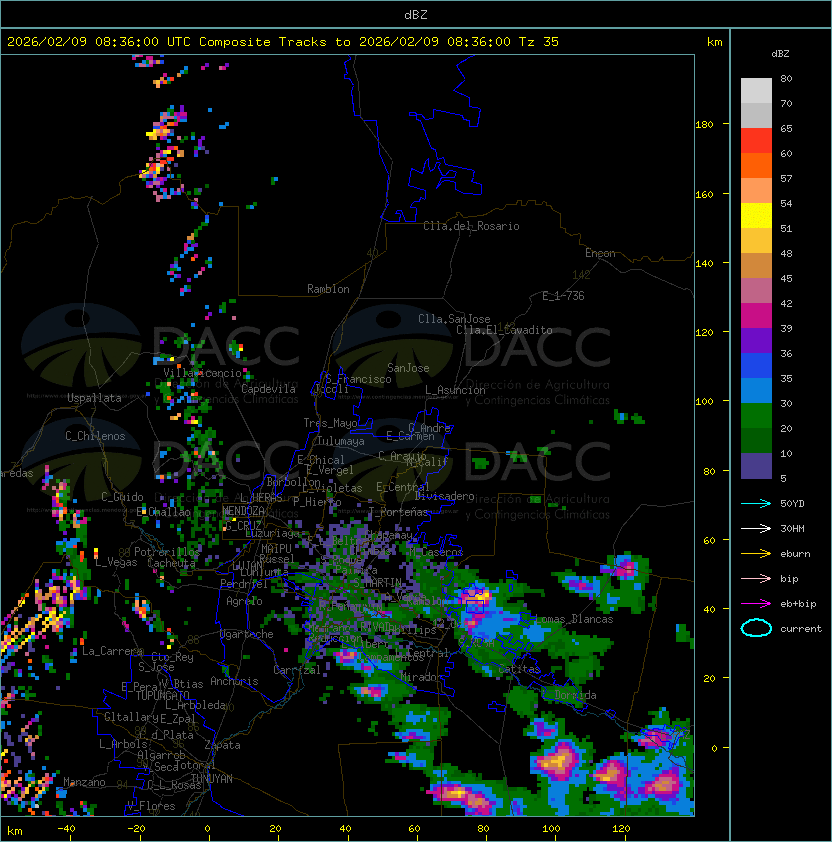Click the dBZ title at top
The height and width of the screenshot is (842, 832).
click(415, 14)
